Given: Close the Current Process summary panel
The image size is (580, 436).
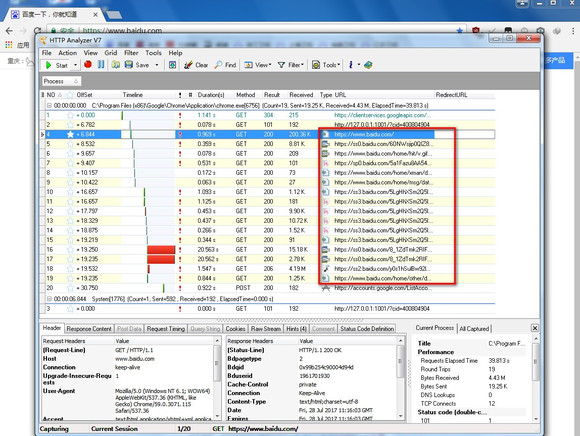Looking at the screenshot, I should (x=535, y=328).
